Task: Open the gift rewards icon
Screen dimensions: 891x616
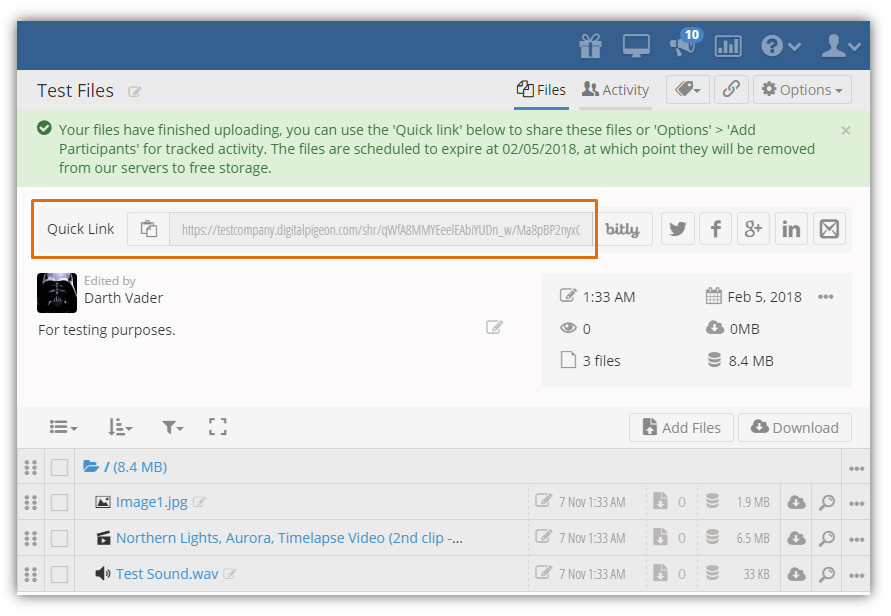Action: [x=590, y=45]
